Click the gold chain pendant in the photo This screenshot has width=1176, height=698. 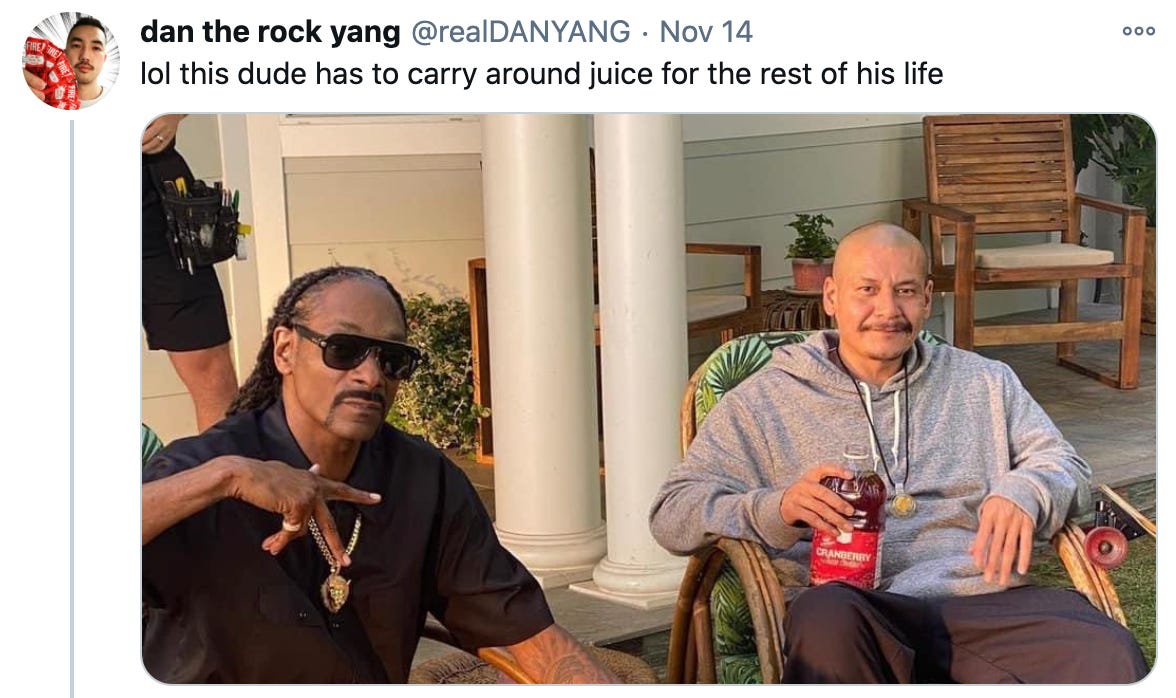click(x=335, y=590)
